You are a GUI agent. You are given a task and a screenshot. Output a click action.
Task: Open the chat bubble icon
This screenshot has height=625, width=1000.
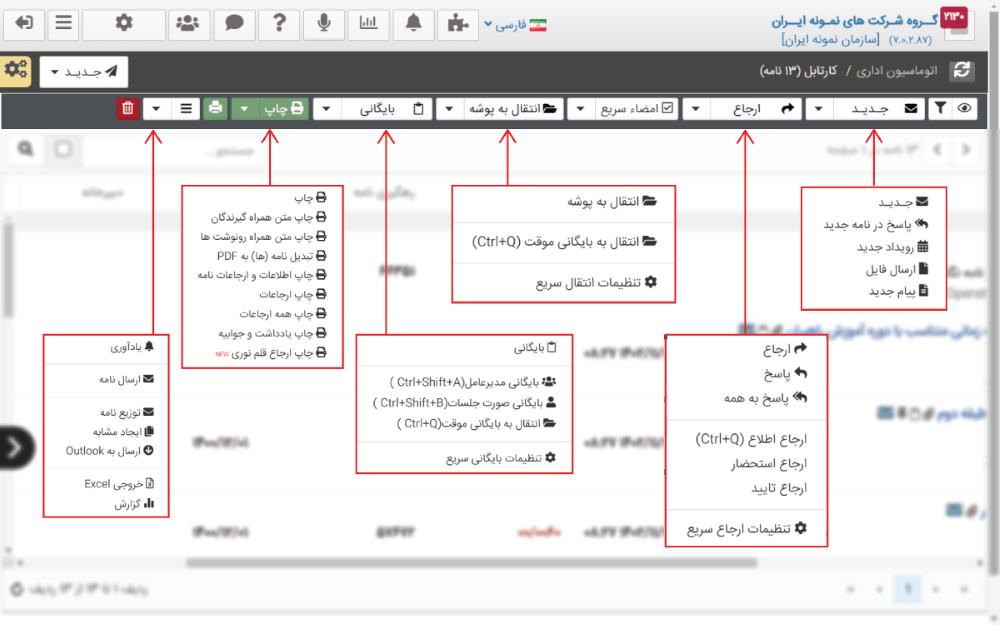[x=232, y=24]
